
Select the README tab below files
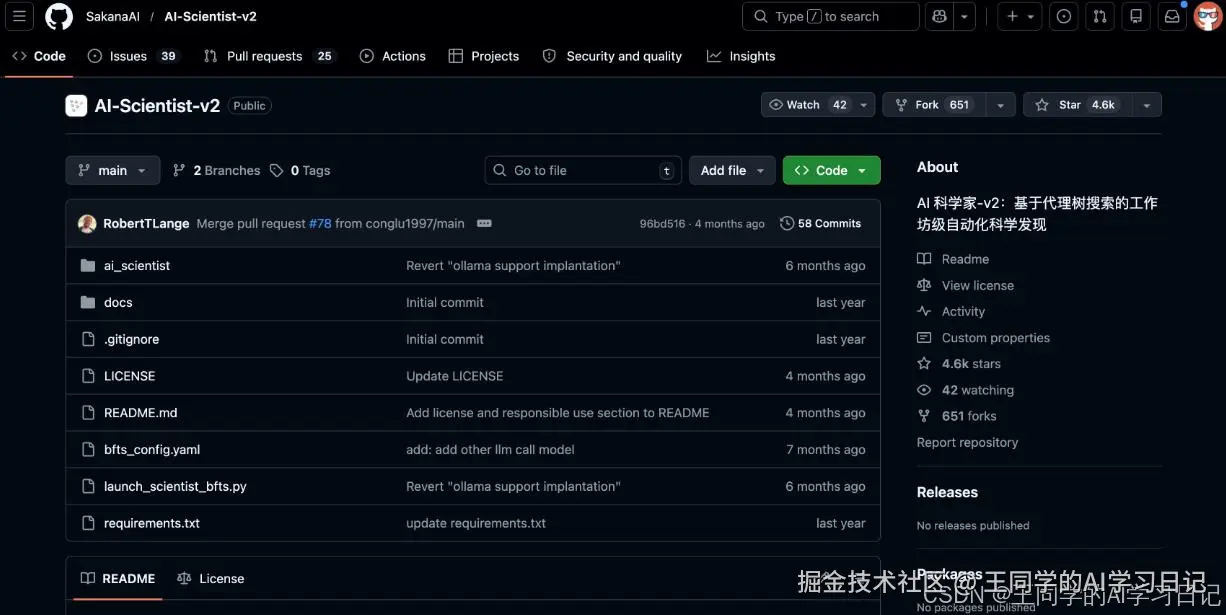click(118, 579)
